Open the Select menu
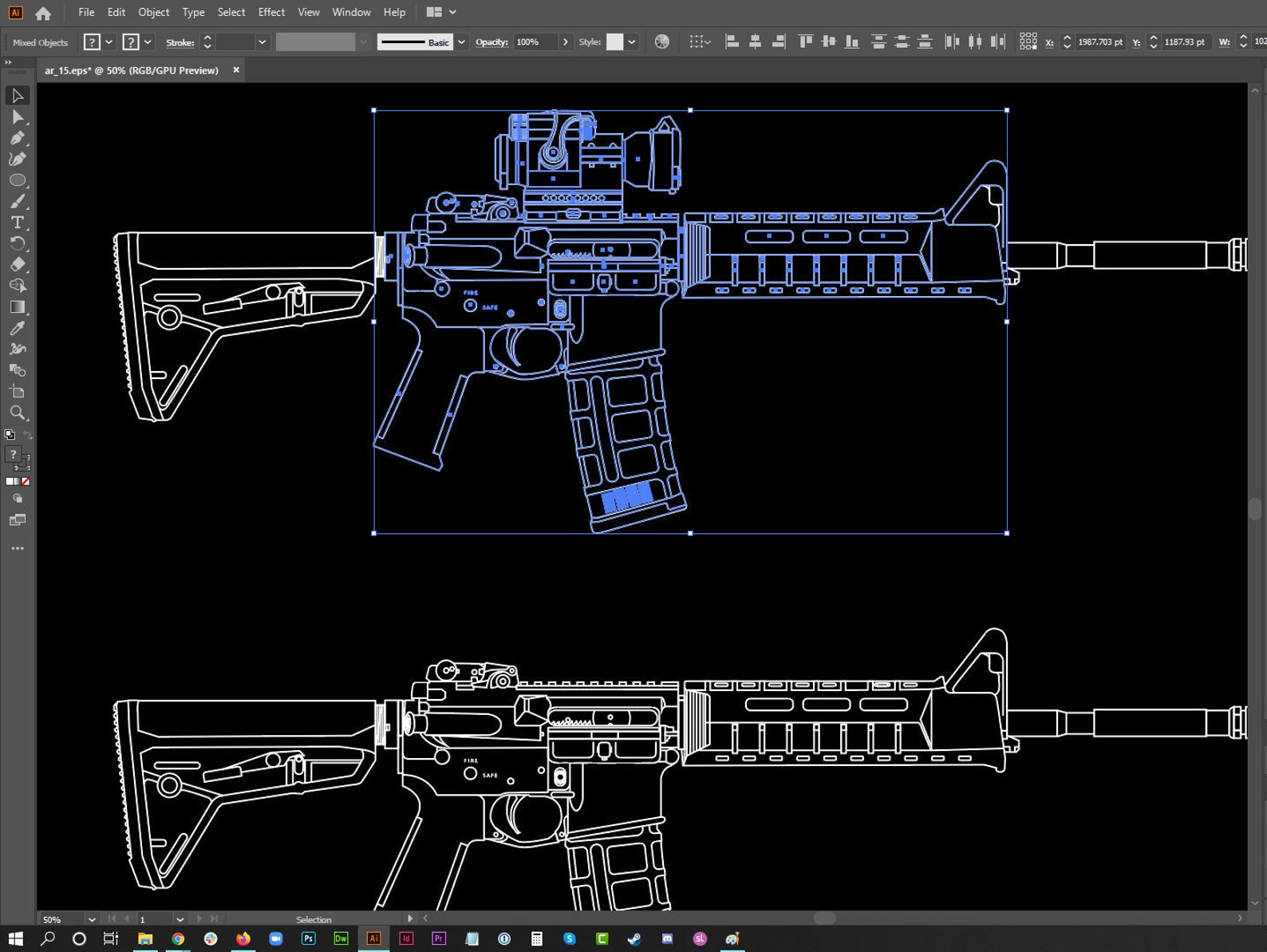 (231, 12)
